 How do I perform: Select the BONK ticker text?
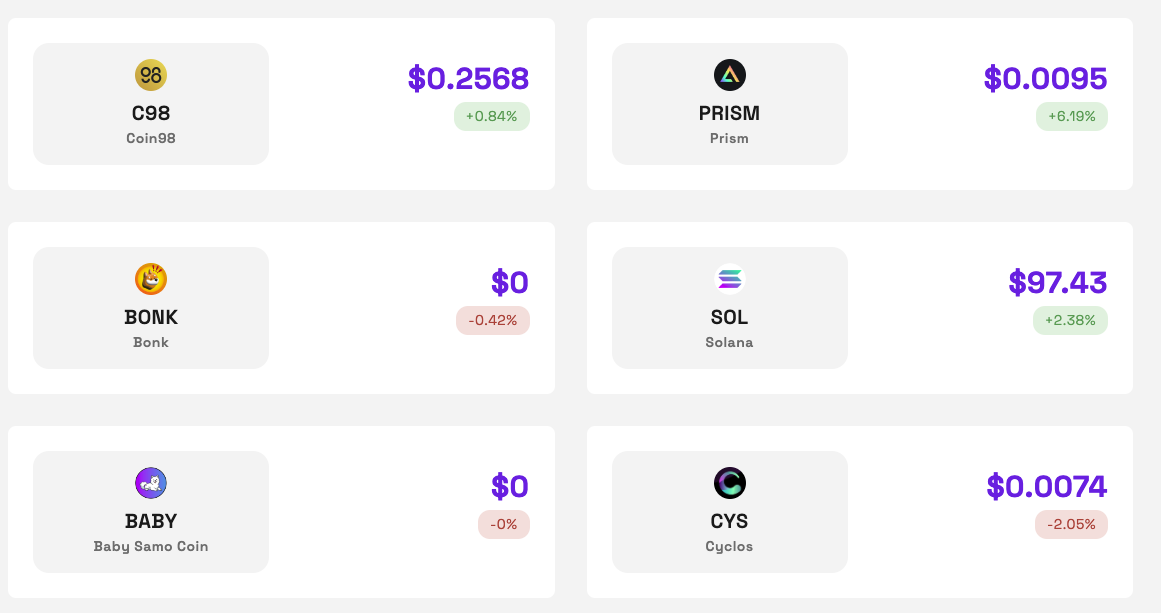151,317
